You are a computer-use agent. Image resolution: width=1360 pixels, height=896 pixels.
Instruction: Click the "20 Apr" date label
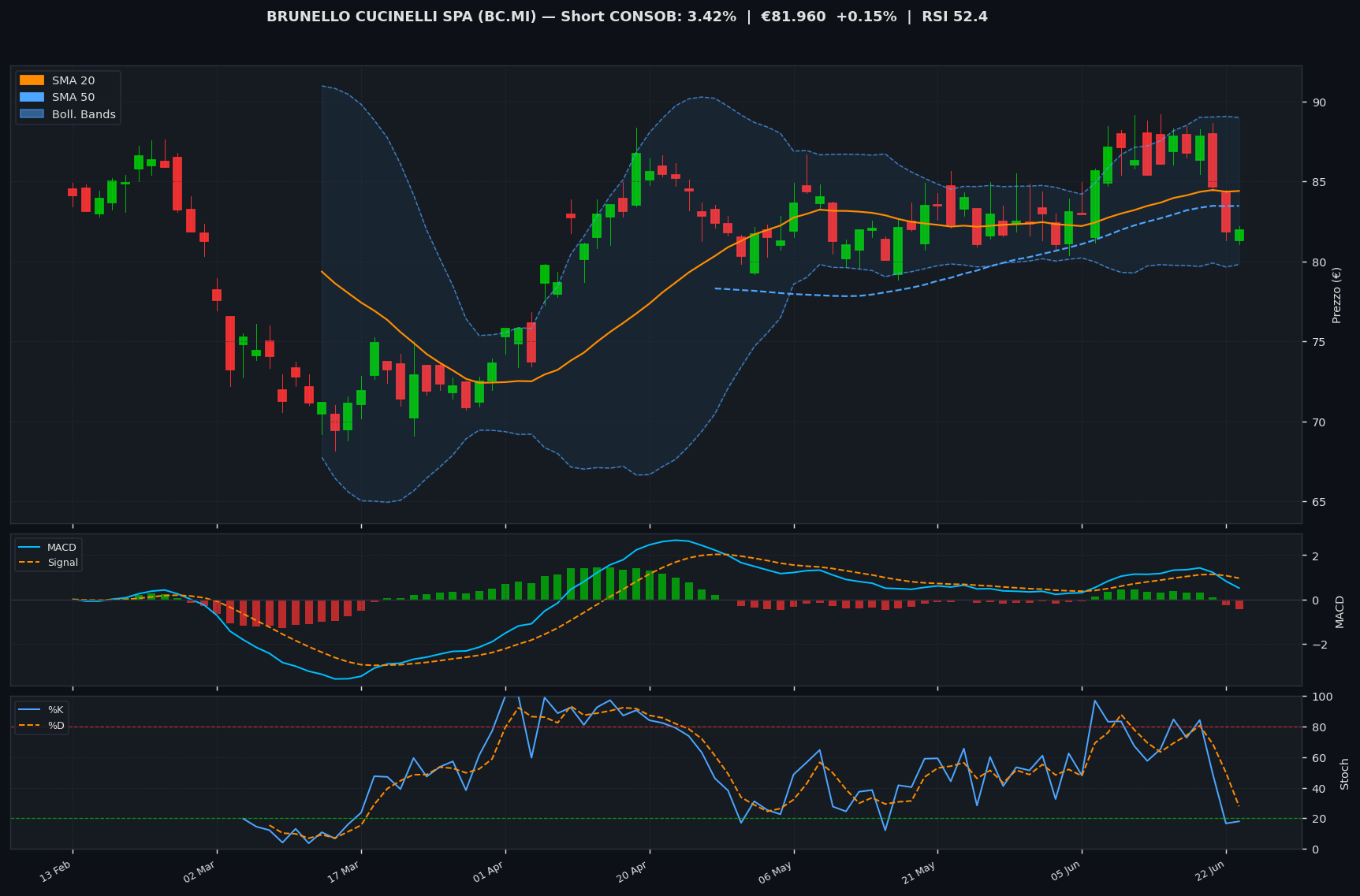click(632, 870)
